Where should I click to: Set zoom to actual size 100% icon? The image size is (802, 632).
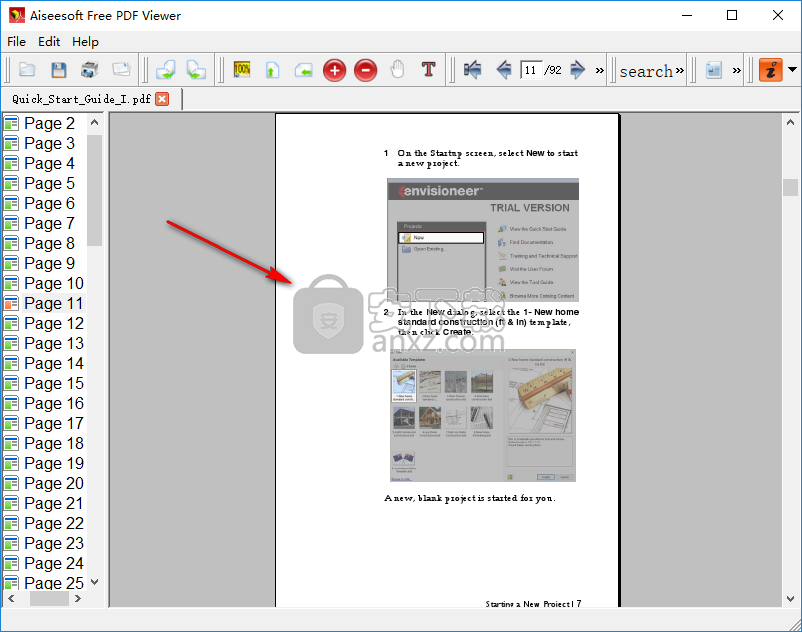point(242,70)
